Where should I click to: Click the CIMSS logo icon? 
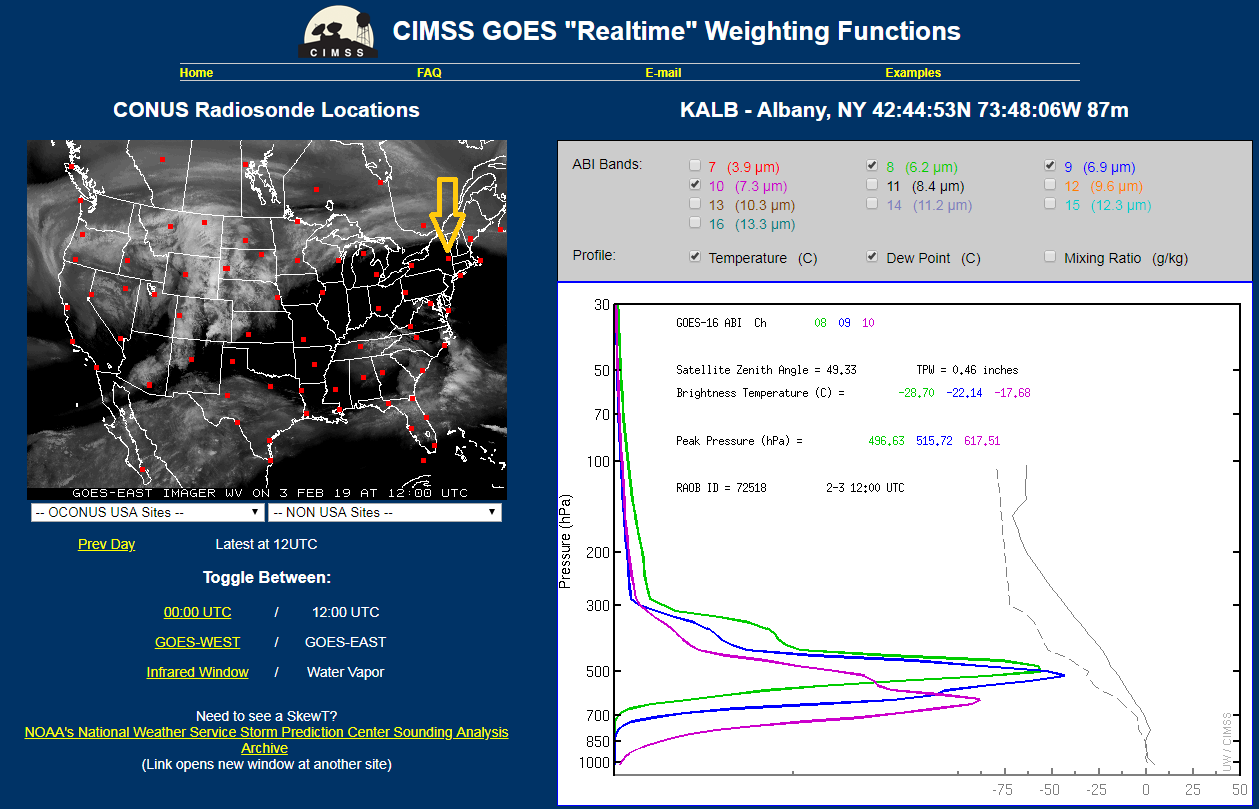(x=340, y=32)
